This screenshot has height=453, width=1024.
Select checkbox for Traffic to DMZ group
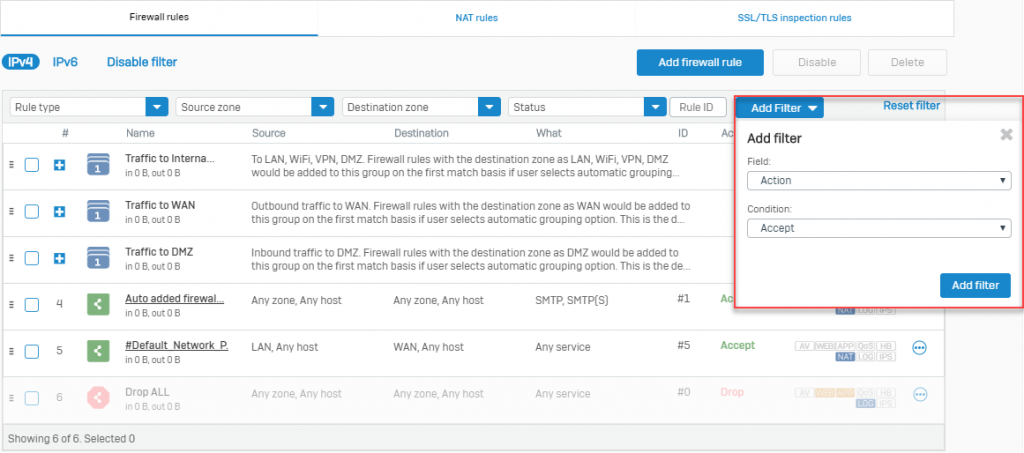[32, 258]
